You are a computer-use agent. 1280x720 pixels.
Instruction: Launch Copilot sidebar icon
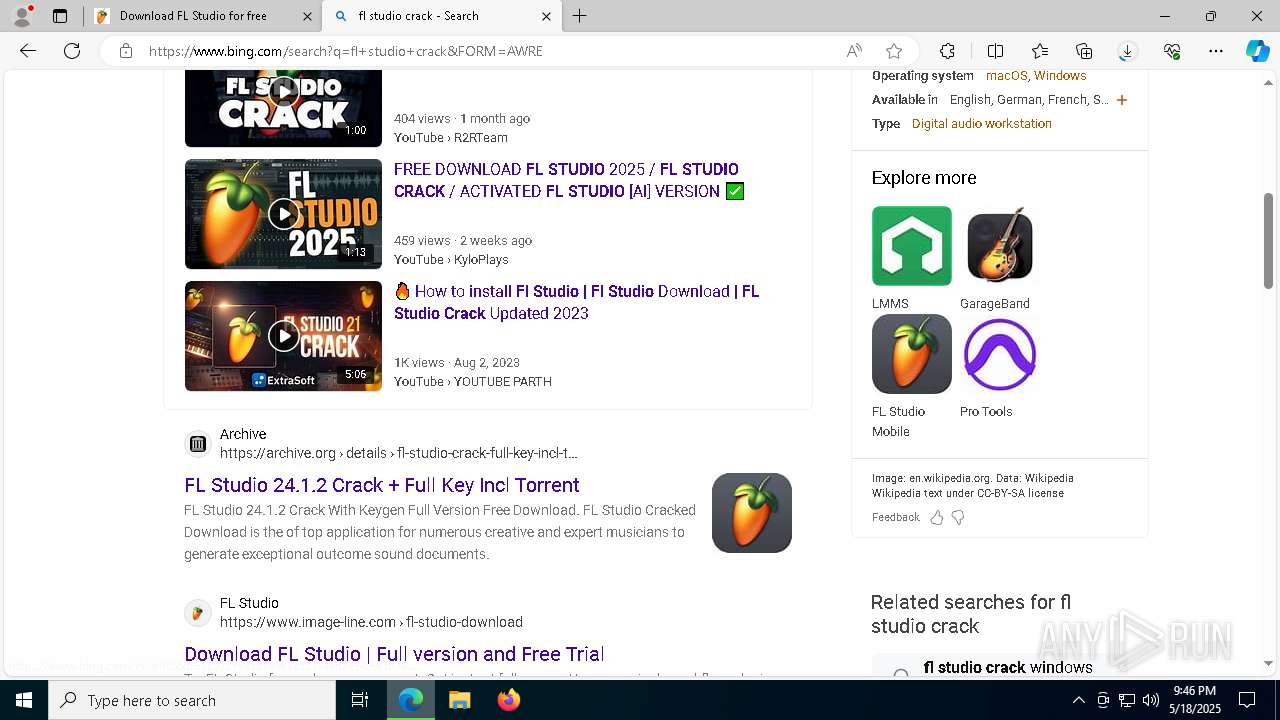(1257, 51)
